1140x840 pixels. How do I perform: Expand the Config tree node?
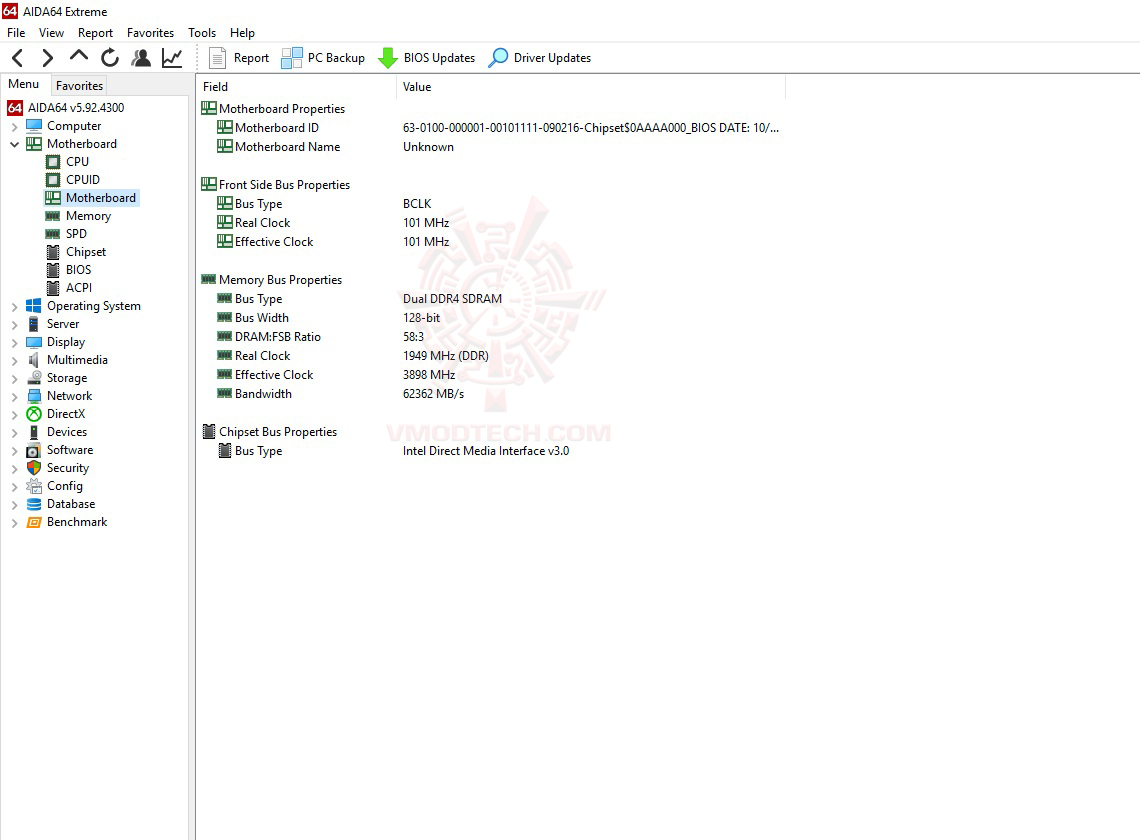[x=15, y=487]
